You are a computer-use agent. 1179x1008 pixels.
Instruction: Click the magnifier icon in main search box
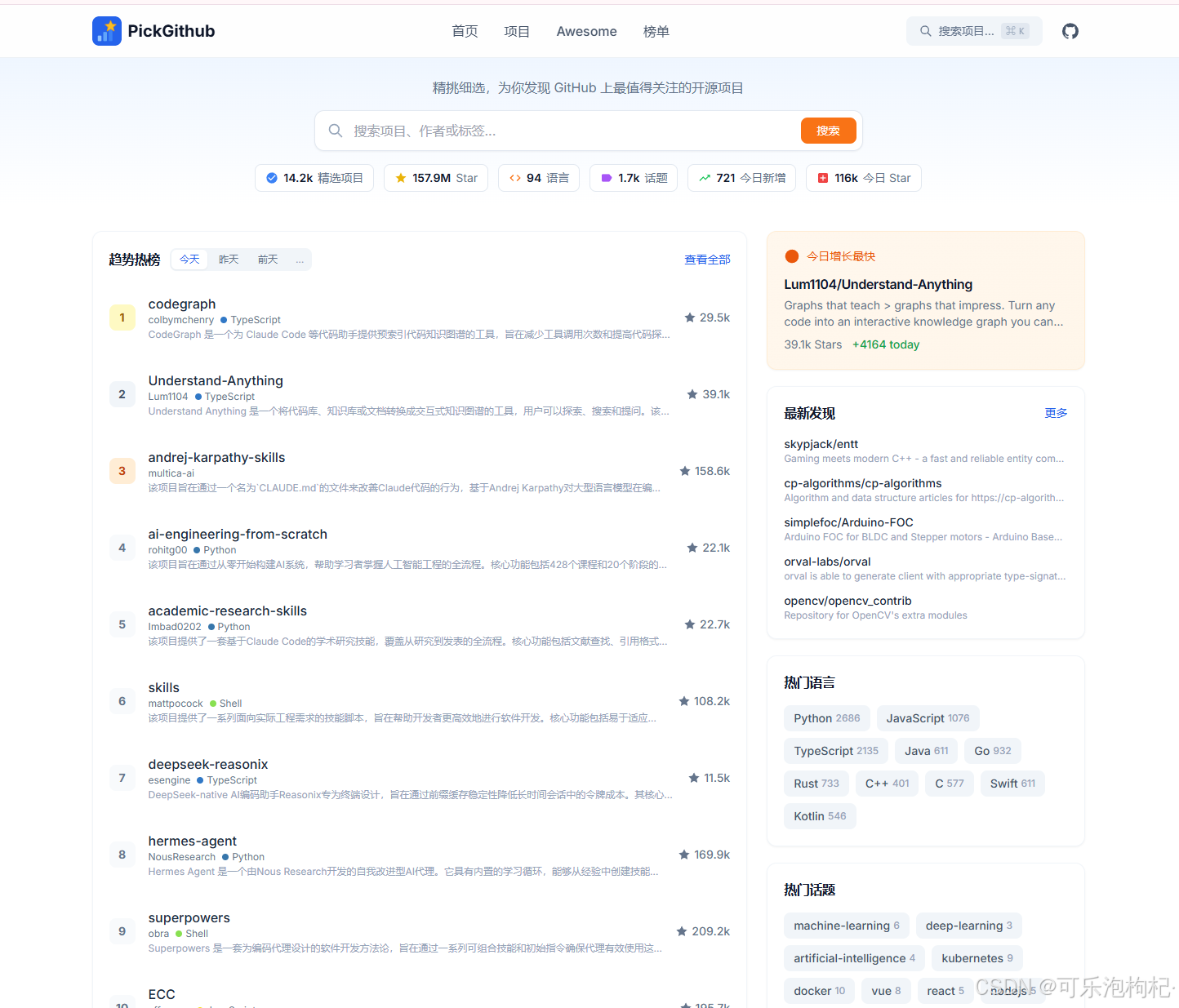pos(336,131)
